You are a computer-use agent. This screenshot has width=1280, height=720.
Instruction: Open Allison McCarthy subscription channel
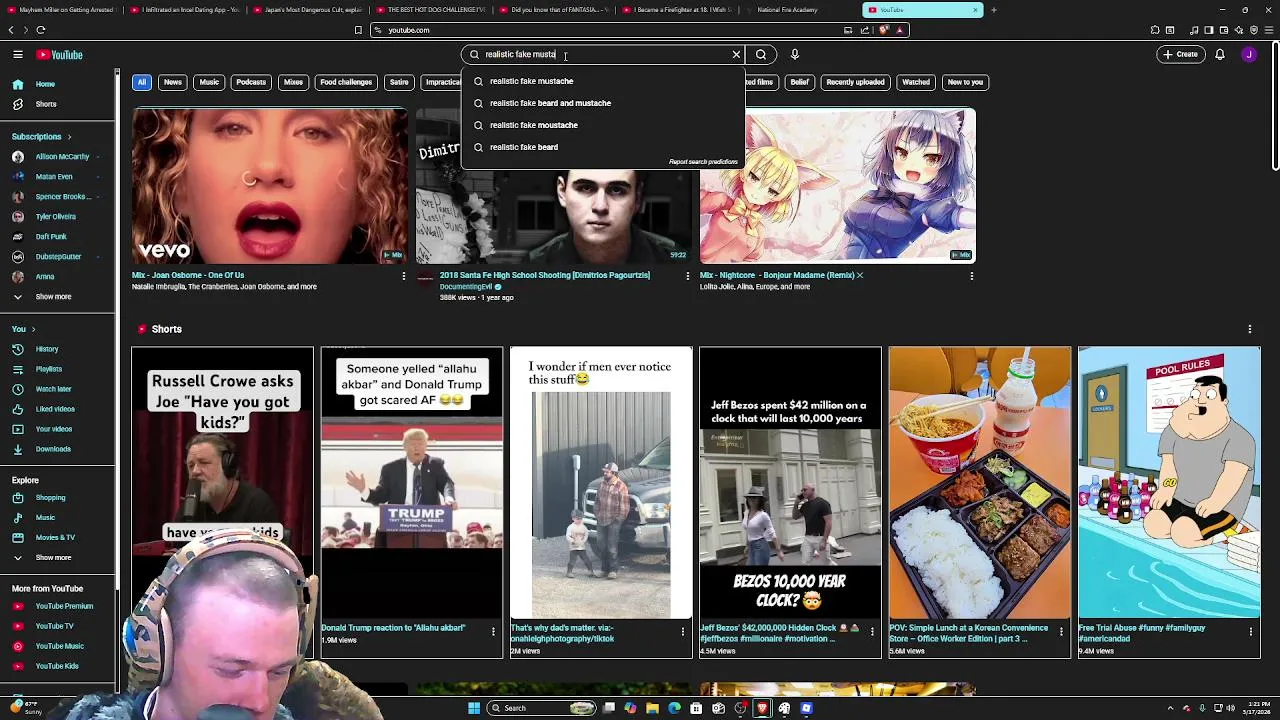point(60,157)
